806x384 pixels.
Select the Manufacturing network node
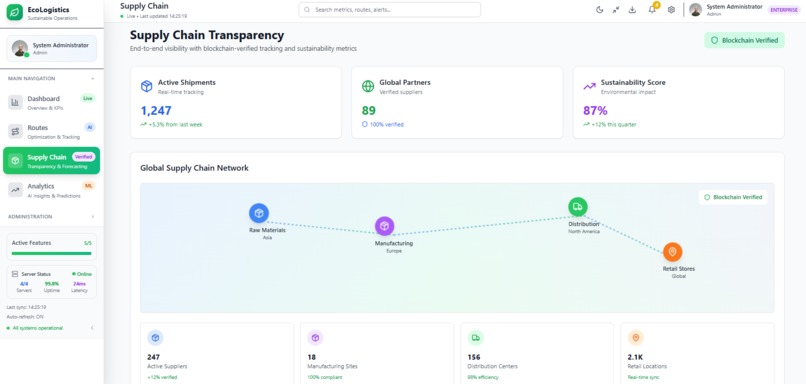[384, 226]
